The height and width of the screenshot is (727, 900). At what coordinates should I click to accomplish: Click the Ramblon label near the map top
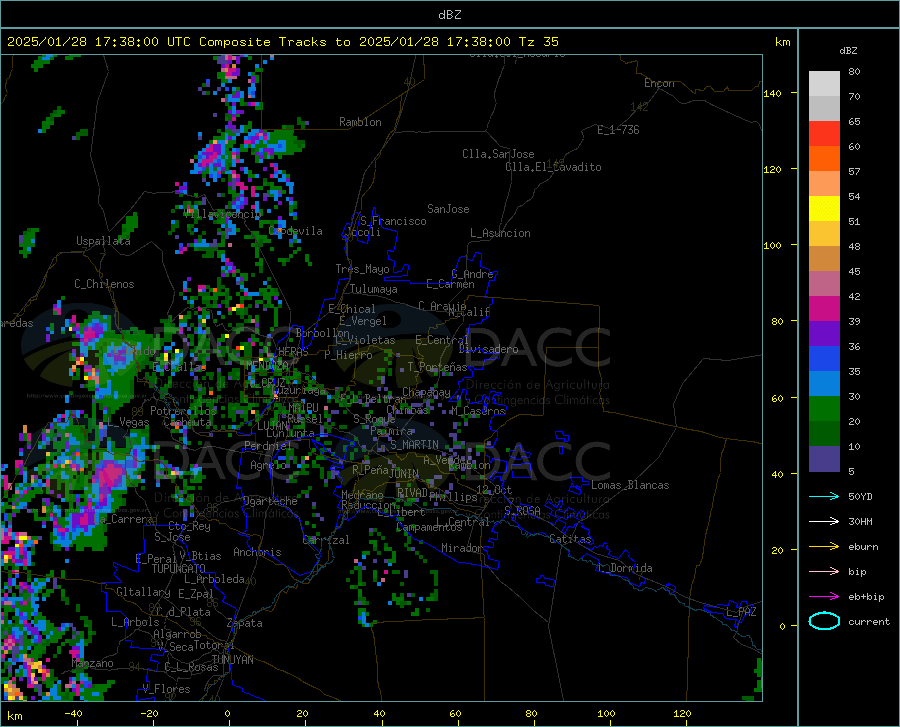click(360, 122)
